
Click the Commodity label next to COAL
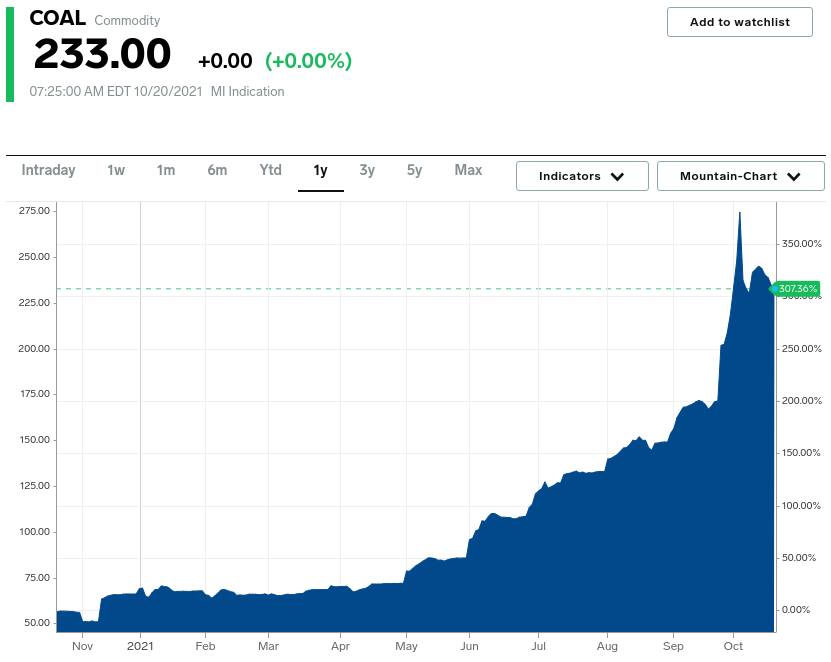[127, 21]
